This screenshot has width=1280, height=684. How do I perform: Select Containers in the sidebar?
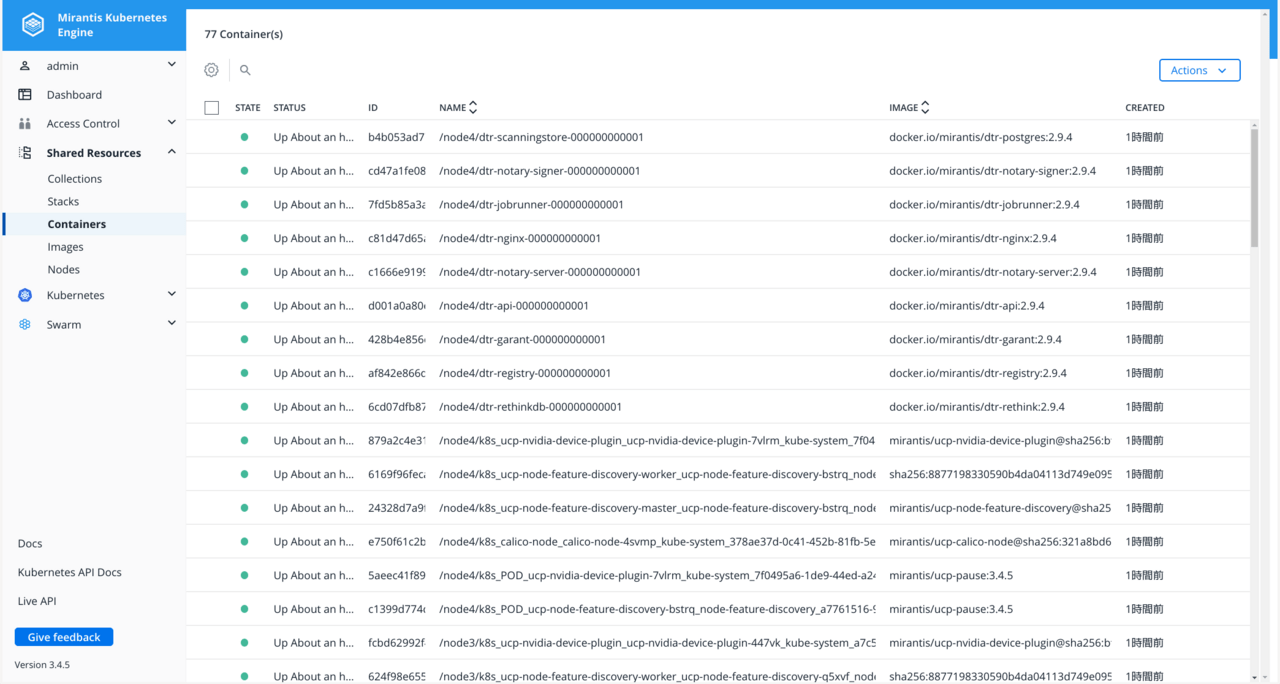click(x=77, y=224)
